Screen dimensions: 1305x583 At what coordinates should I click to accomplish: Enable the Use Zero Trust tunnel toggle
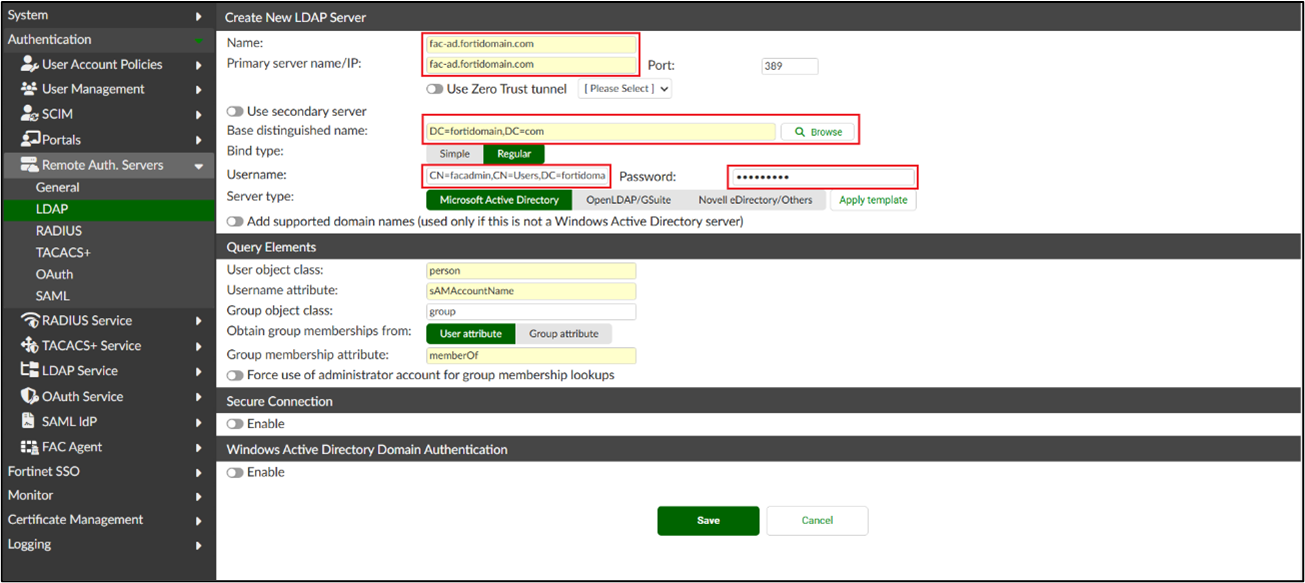(435, 89)
